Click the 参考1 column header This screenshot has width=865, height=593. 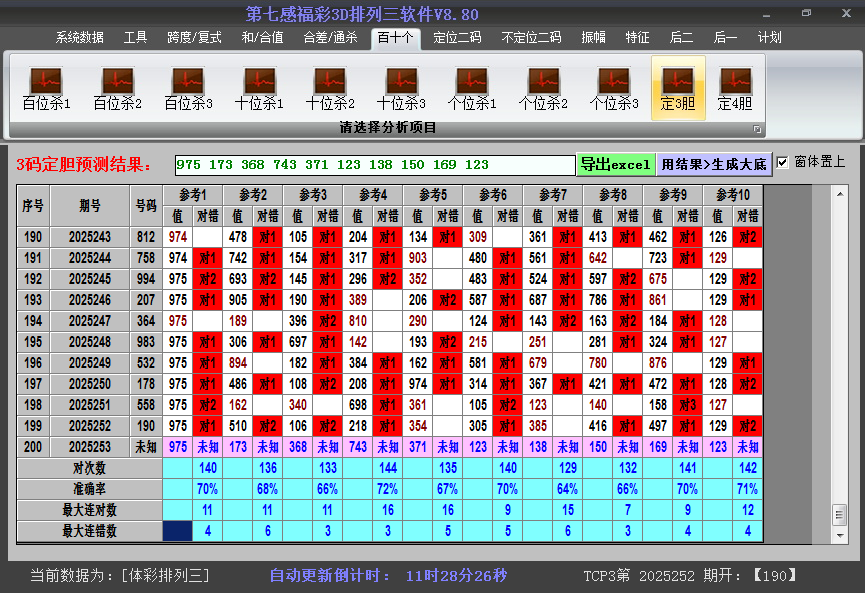click(193, 194)
